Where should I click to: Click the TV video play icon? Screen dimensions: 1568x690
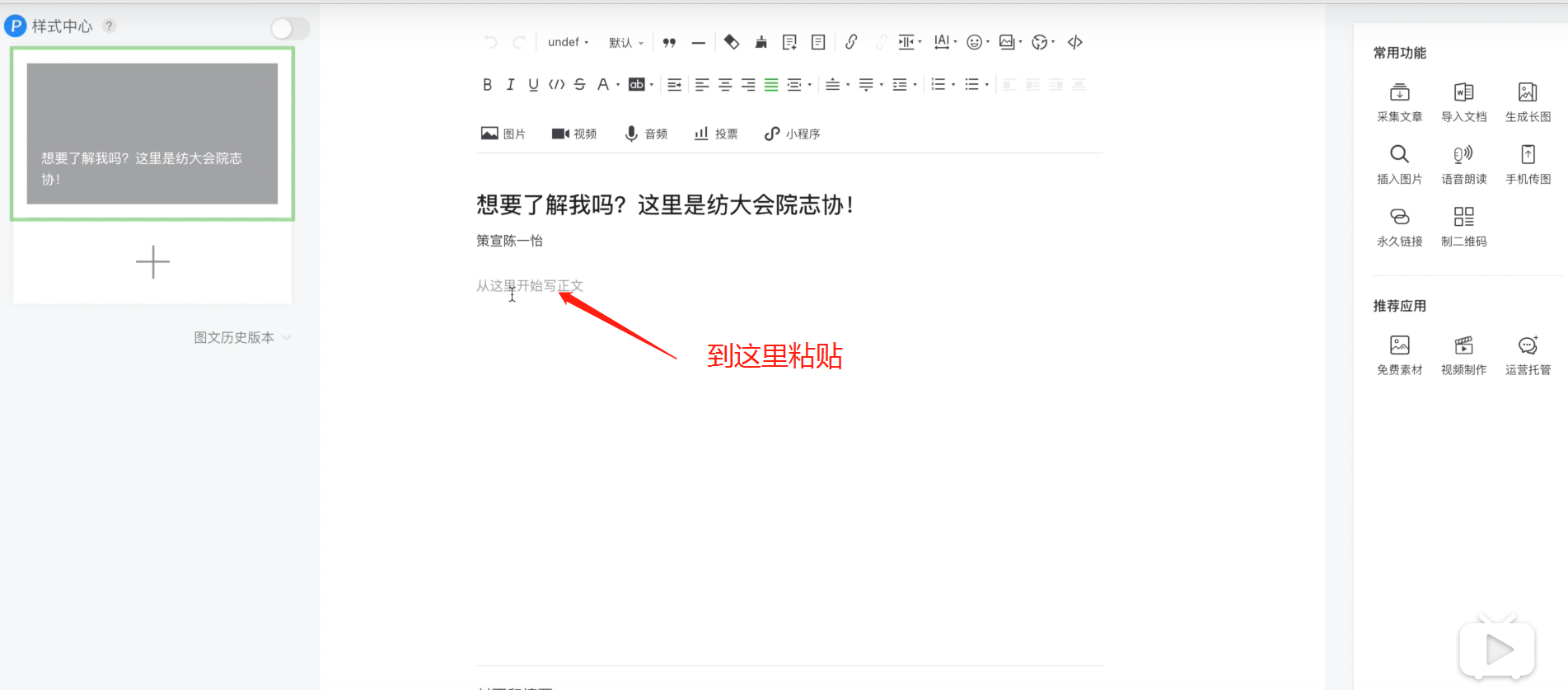[1497, 648]
